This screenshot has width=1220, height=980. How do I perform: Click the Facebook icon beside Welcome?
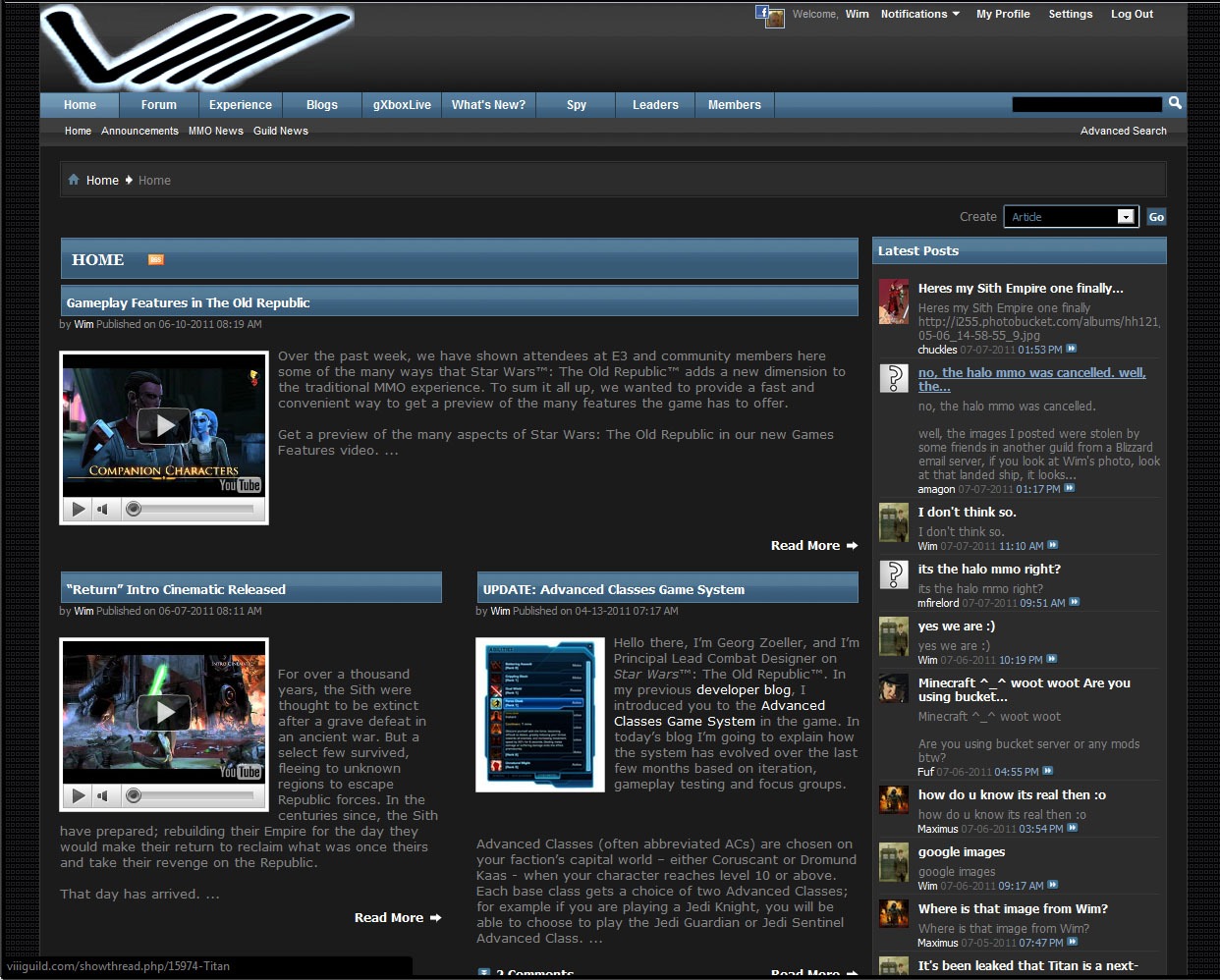coord(762,12)
